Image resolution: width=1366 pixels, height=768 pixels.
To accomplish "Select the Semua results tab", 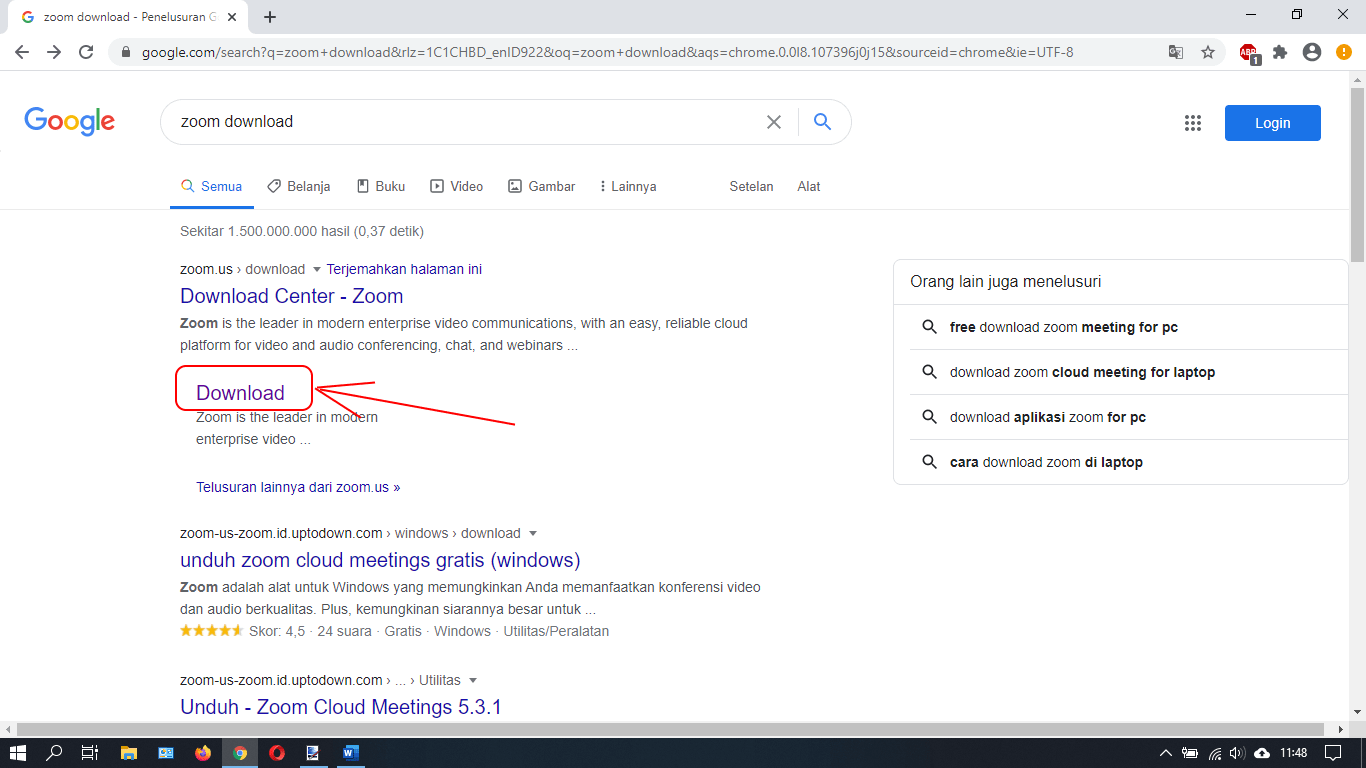I will (x=211, y=186).
